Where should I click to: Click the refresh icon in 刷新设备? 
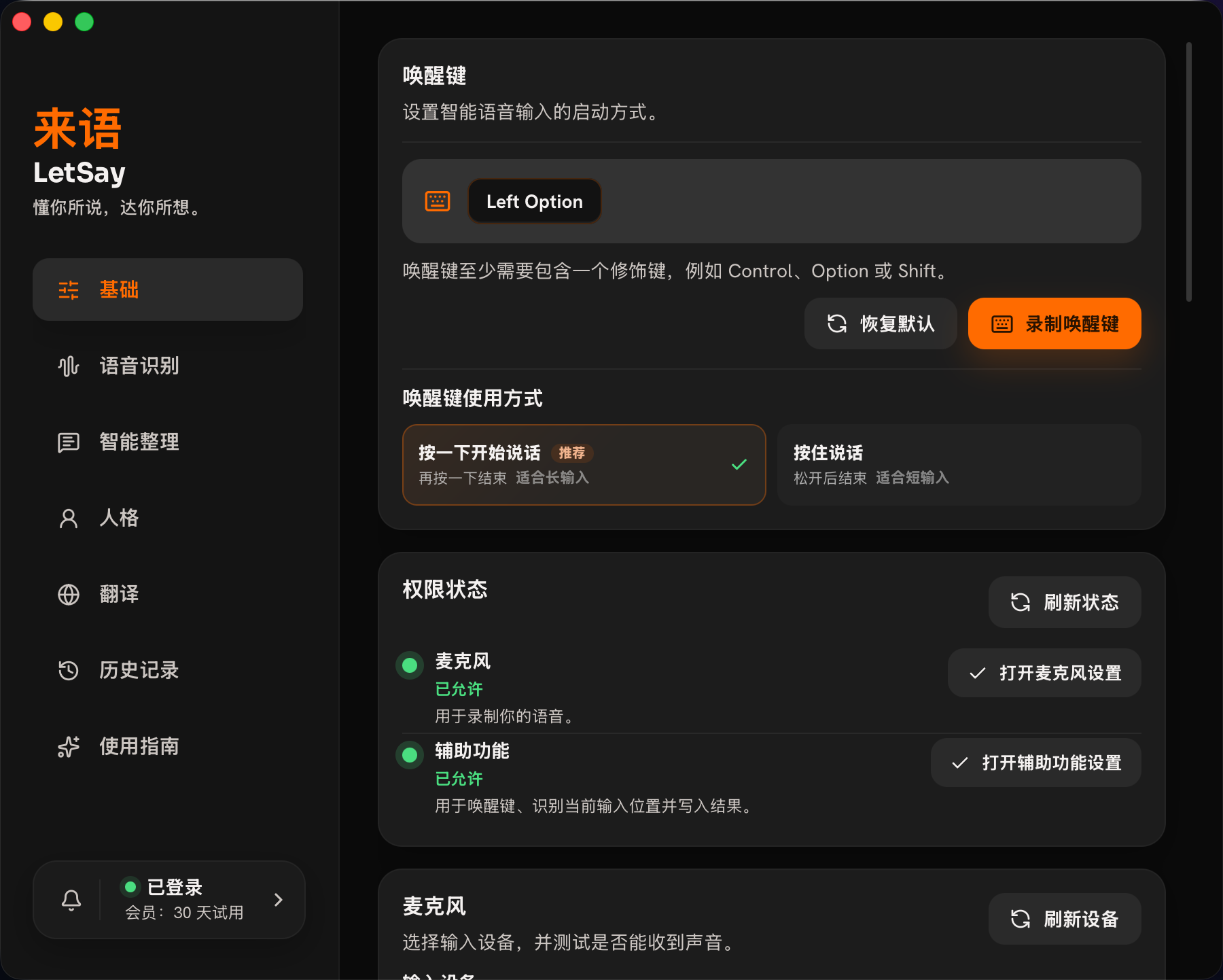pyautogui.click(x=1021, y=919)
